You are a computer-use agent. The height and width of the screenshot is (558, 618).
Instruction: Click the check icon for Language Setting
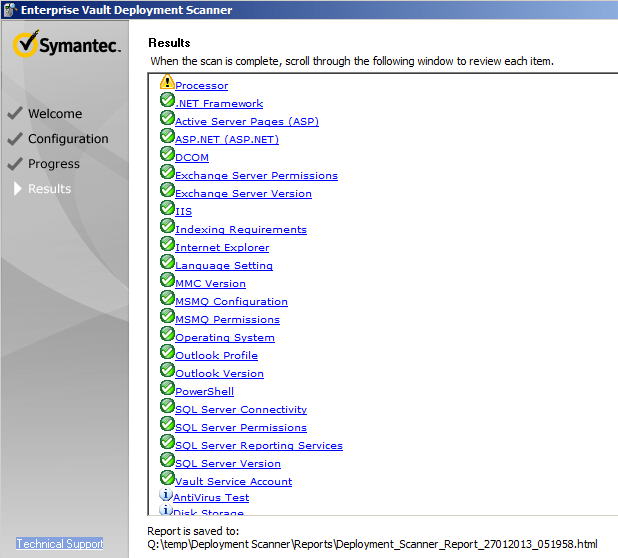167,262
